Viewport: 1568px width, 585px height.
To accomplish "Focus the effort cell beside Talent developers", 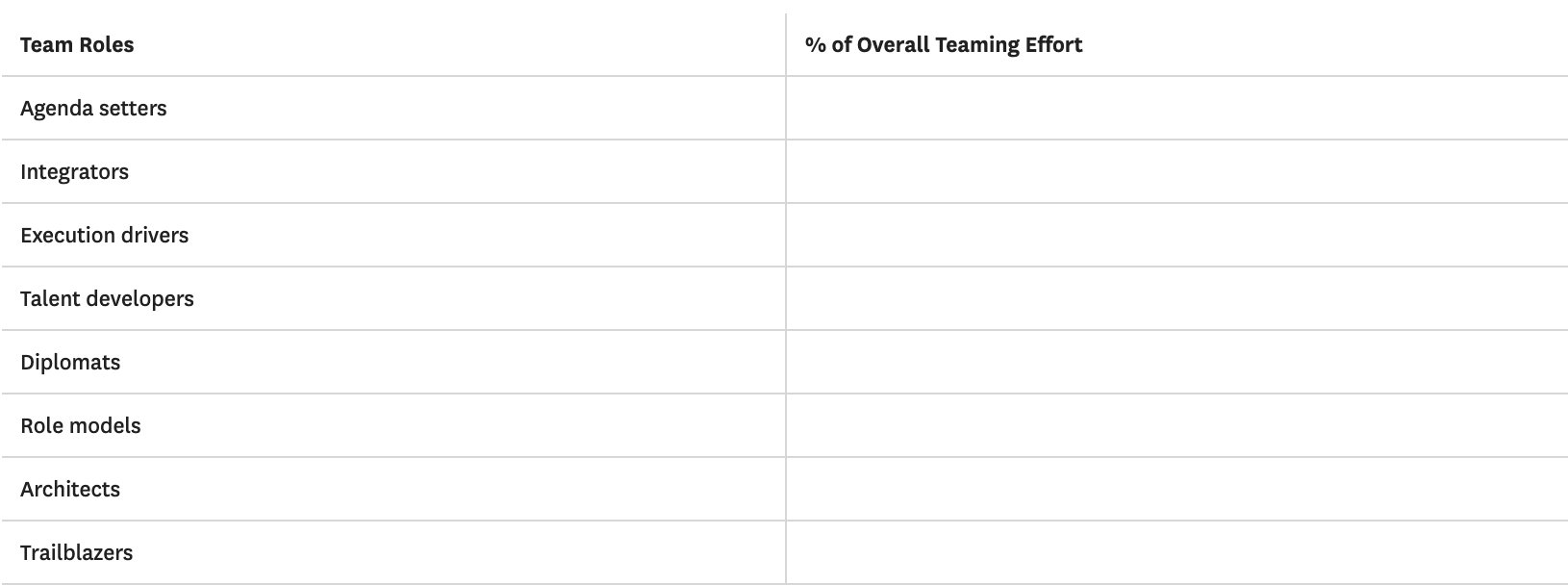I will pos(1176,299).
